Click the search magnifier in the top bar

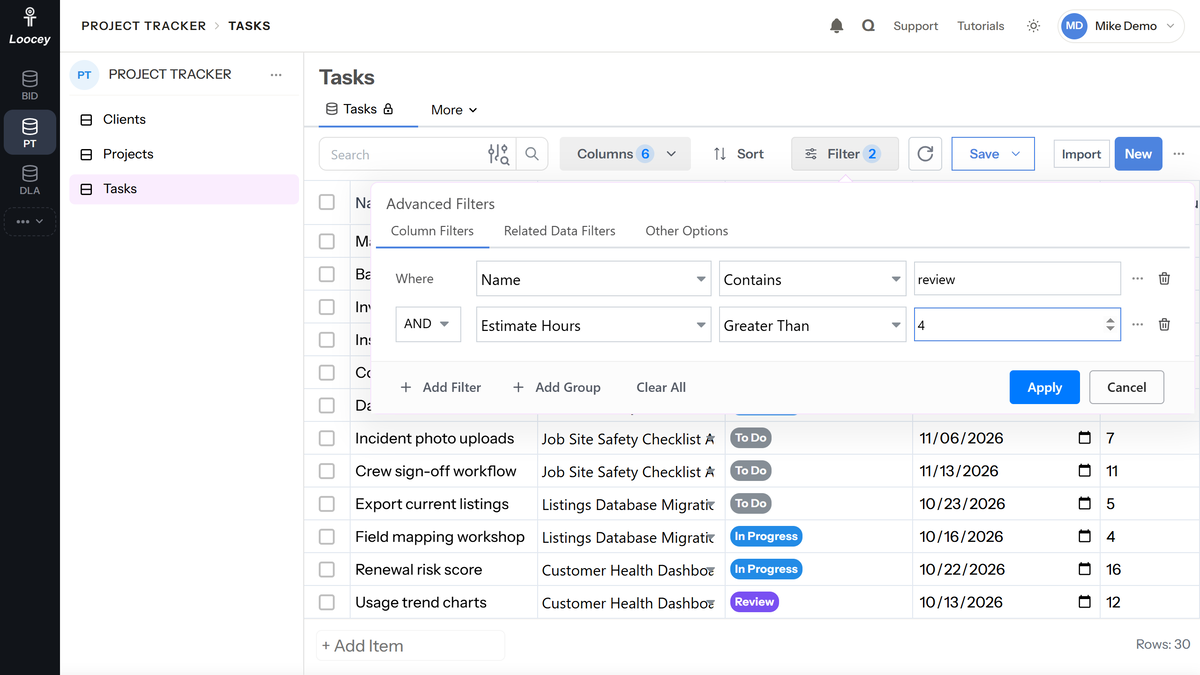point(868,26)
